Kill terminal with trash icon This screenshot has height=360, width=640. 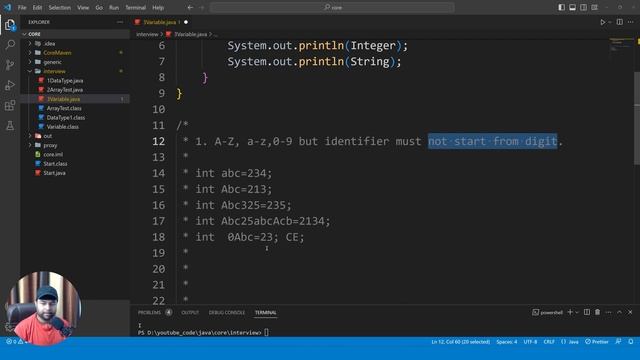point(598,312)
